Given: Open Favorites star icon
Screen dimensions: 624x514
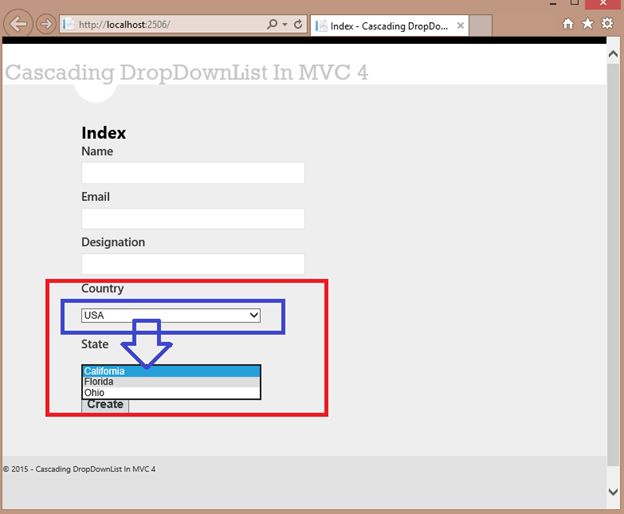Looking at the screenshot, I should click(587, 24).
